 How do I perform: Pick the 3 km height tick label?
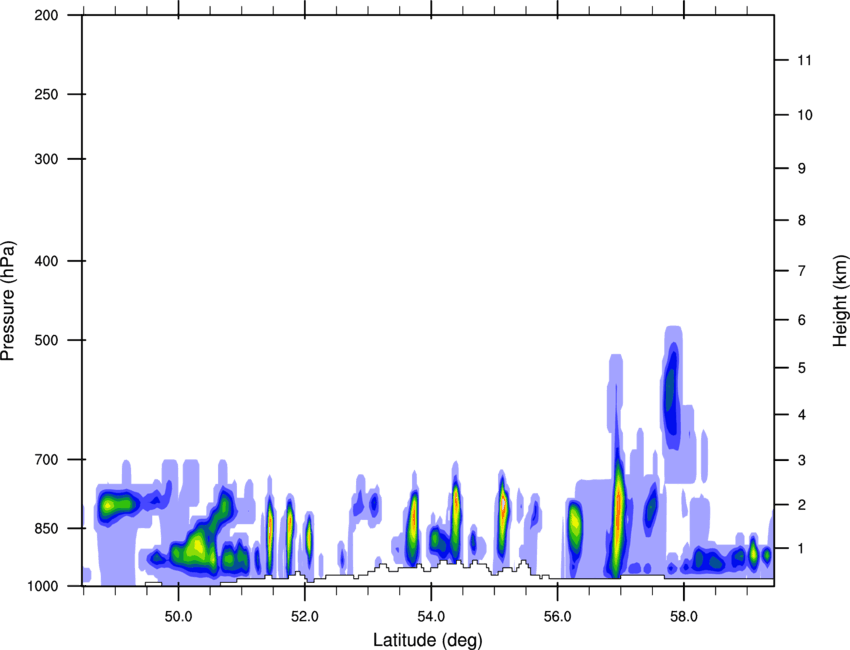[802, 460]
